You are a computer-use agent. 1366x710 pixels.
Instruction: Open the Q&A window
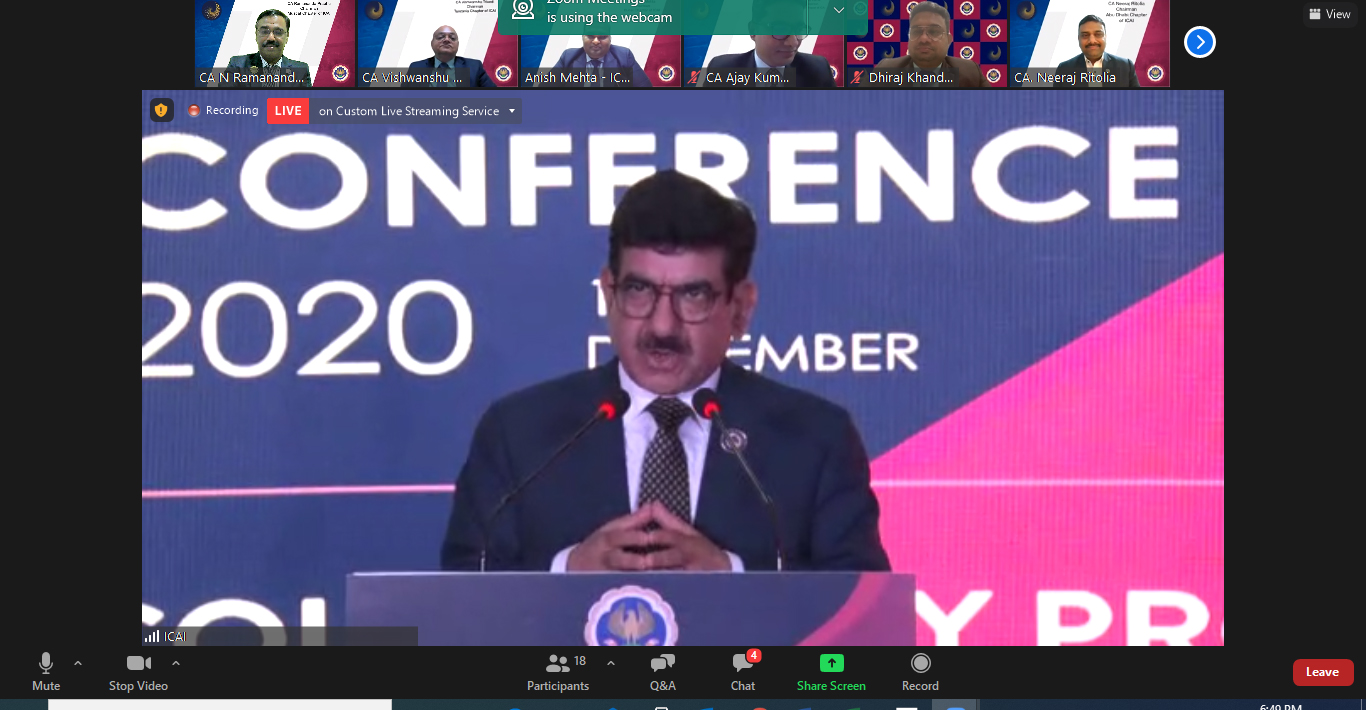pos(662,671)
